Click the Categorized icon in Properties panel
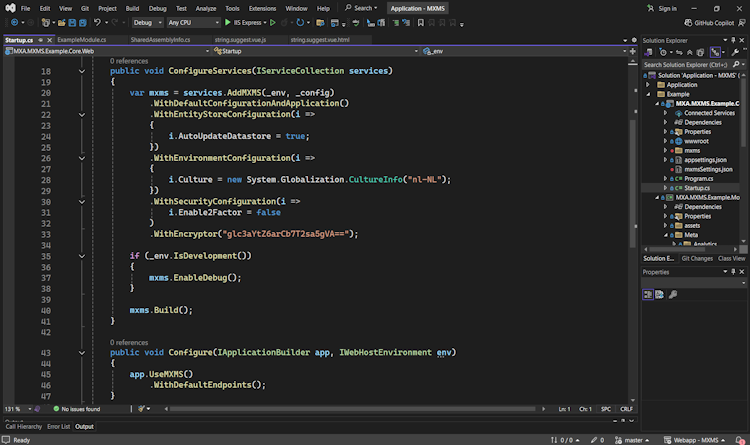Viewport: 750px width, 445px height. click(648, 294)
